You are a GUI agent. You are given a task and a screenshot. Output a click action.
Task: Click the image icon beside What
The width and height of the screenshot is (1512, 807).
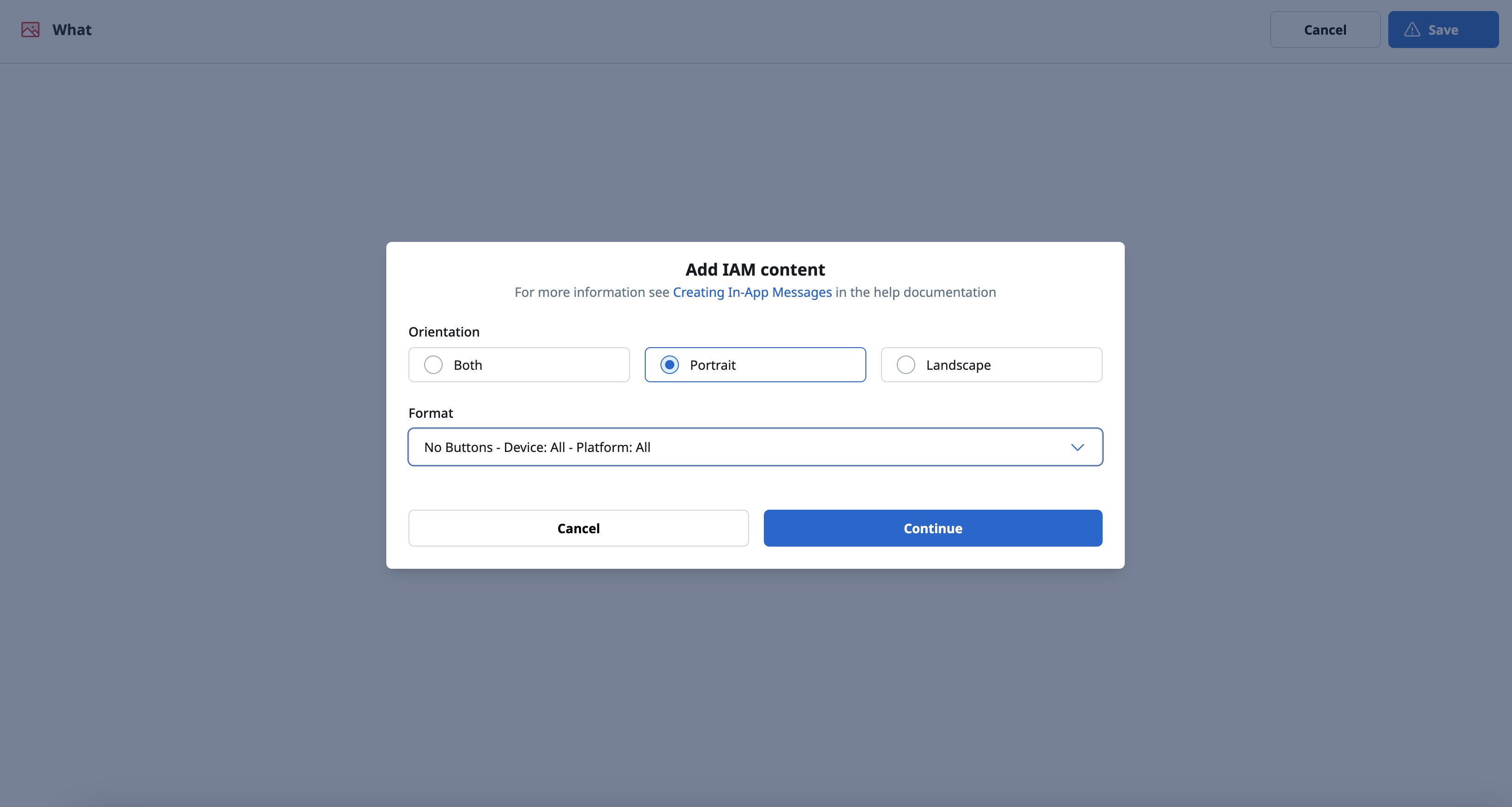click(x=30, y=30)
